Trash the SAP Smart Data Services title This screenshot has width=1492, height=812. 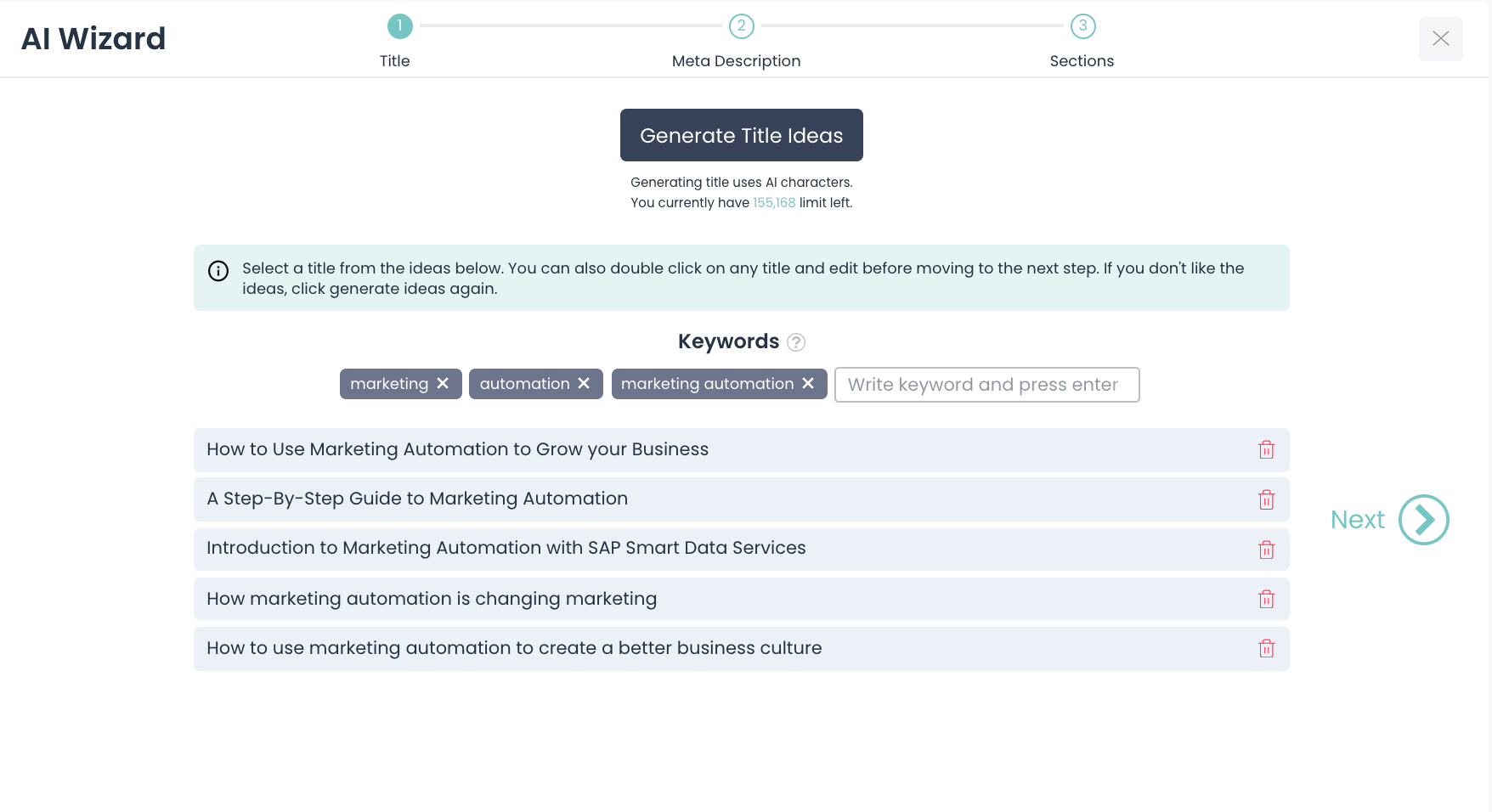(1266, 550)
